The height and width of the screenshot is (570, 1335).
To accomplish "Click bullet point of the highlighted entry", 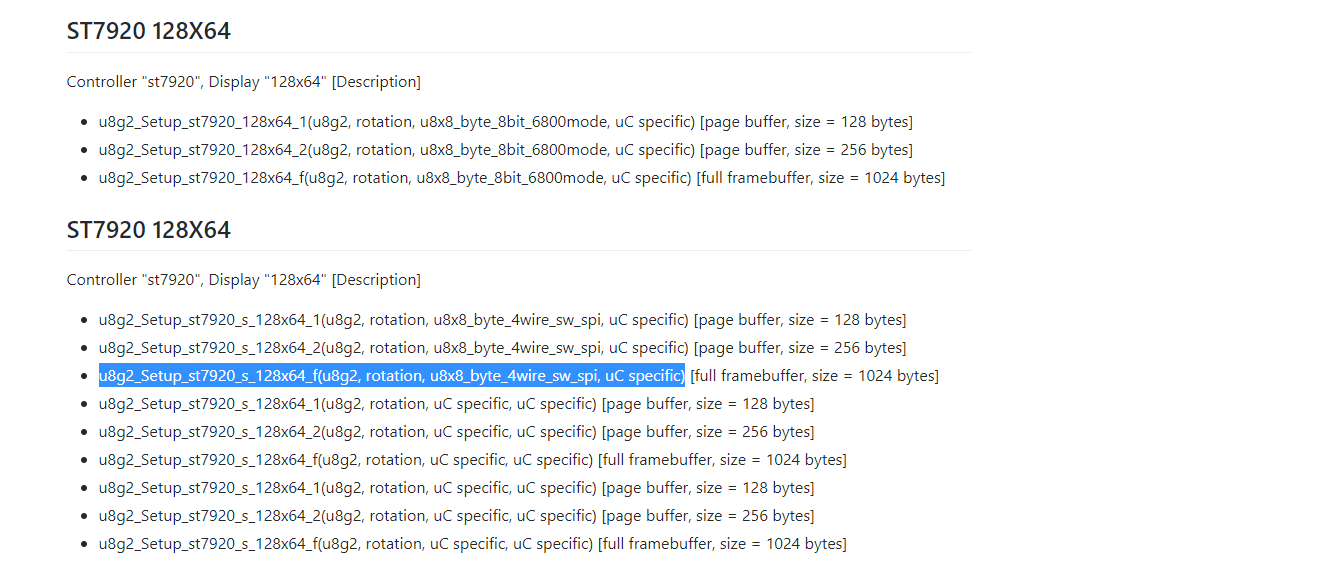I will 84,376.
